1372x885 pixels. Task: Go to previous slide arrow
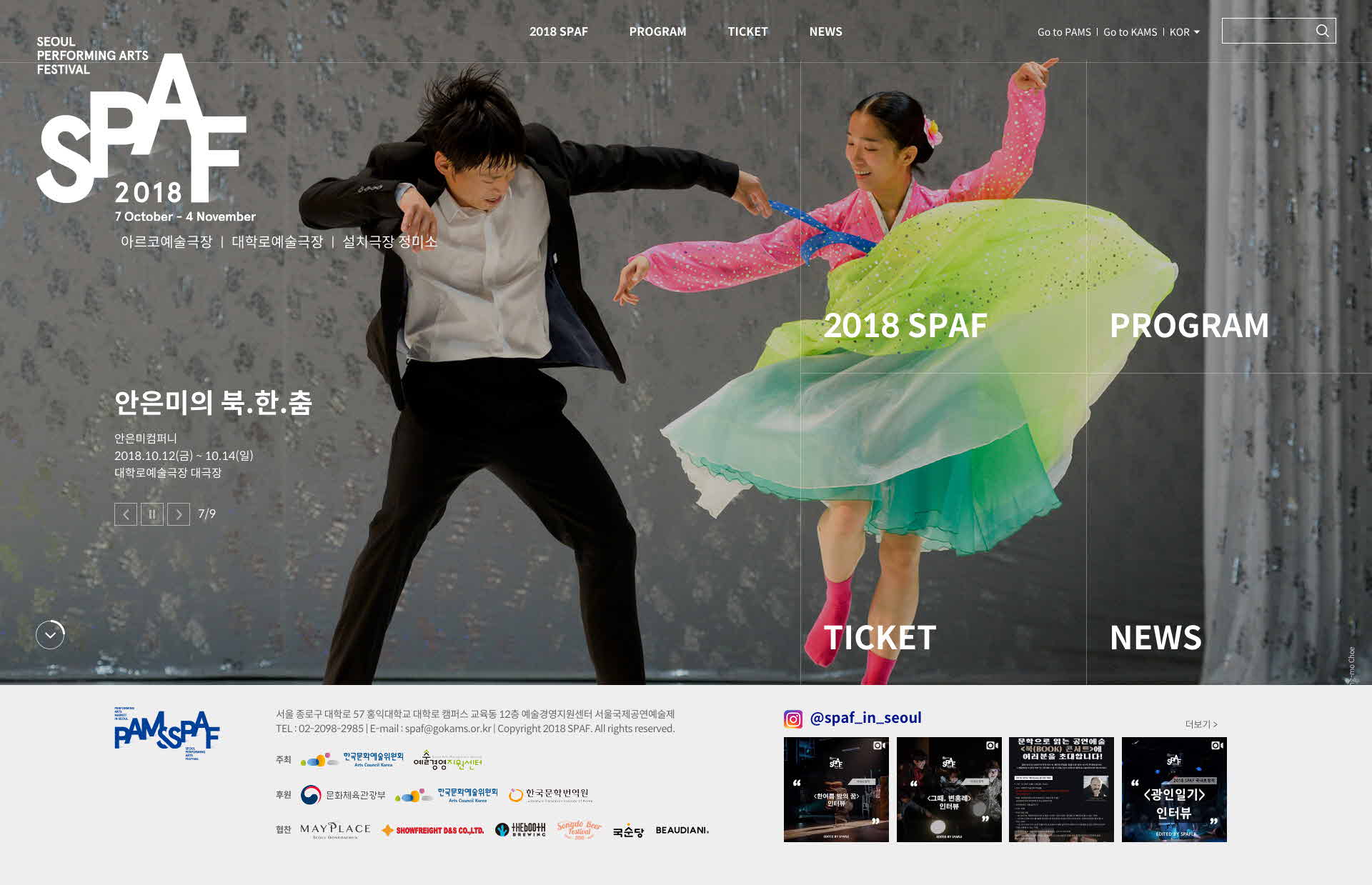click(x=126, y=514)
